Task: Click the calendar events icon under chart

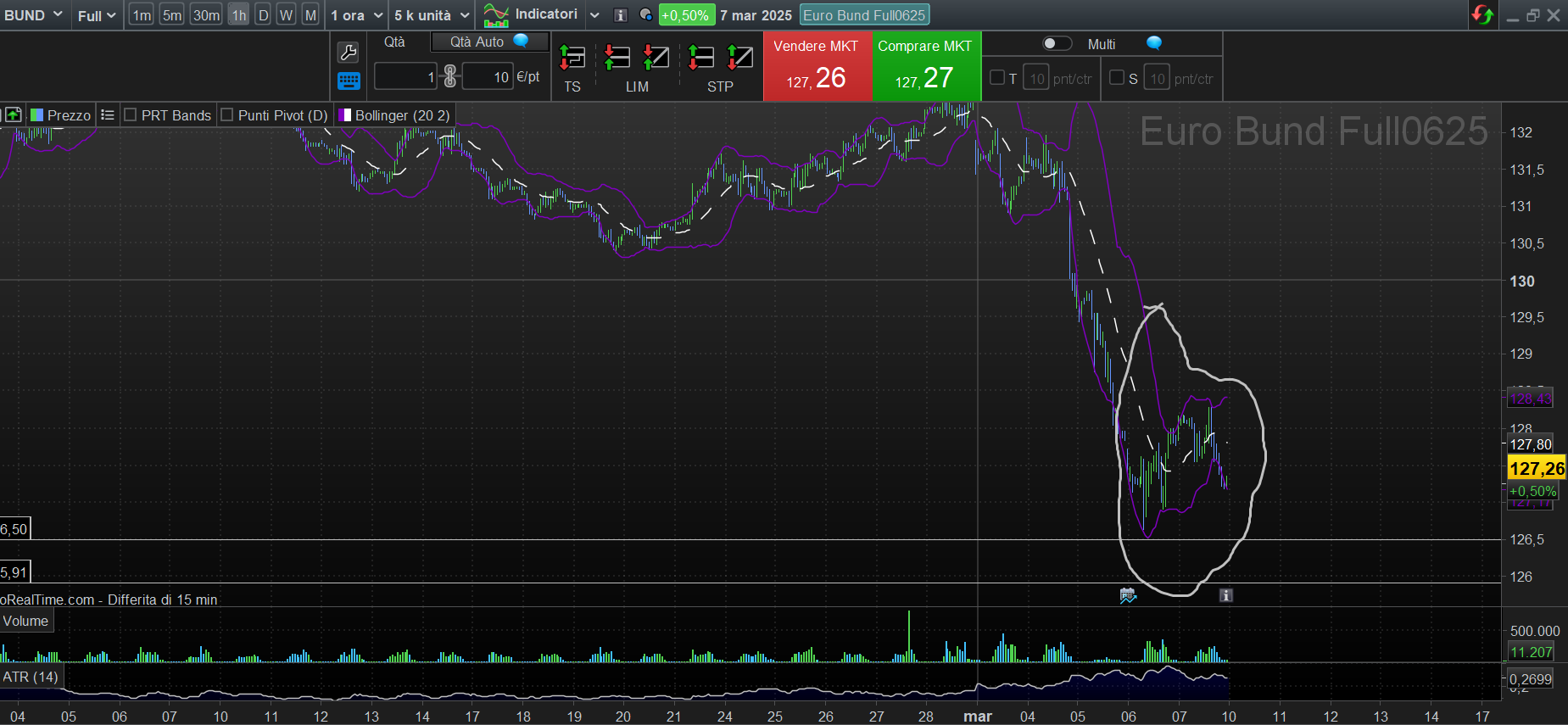Action: [1128, 595]
